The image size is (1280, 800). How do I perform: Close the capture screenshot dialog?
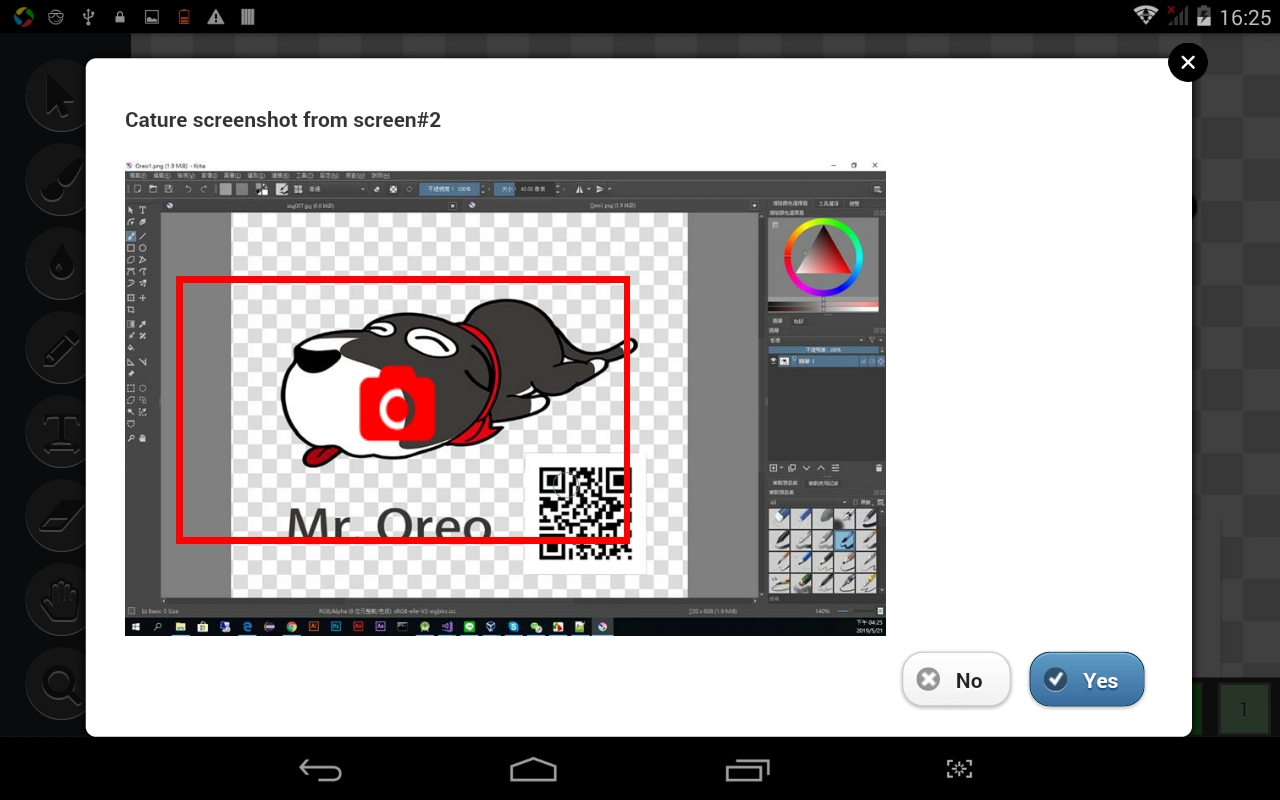point(1187,63)
